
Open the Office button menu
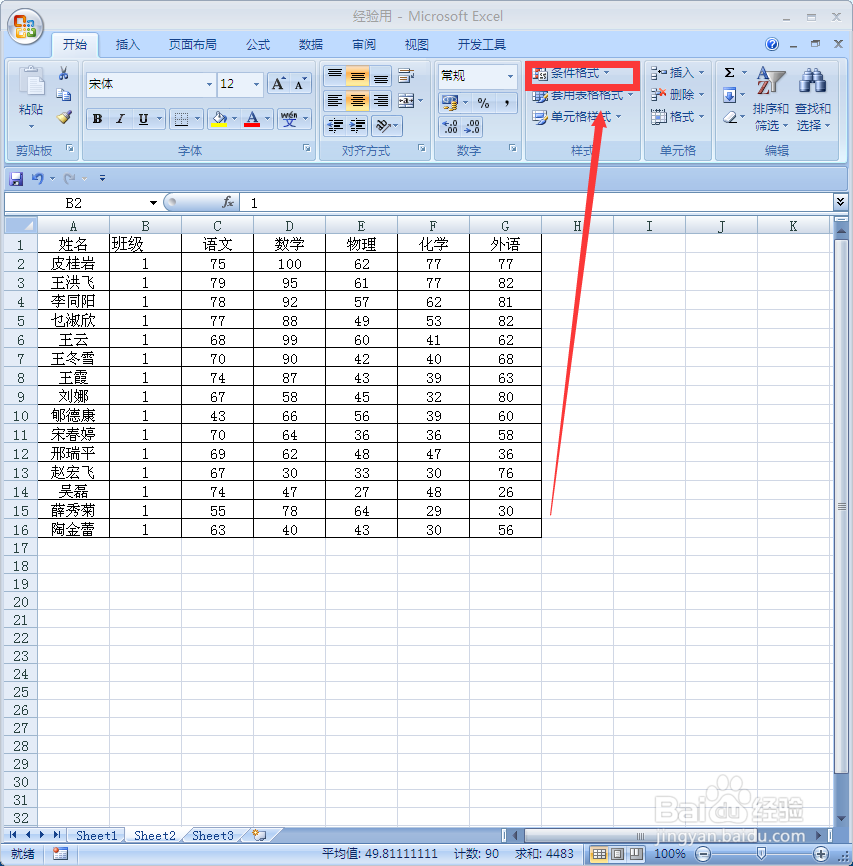pos(25,27)
